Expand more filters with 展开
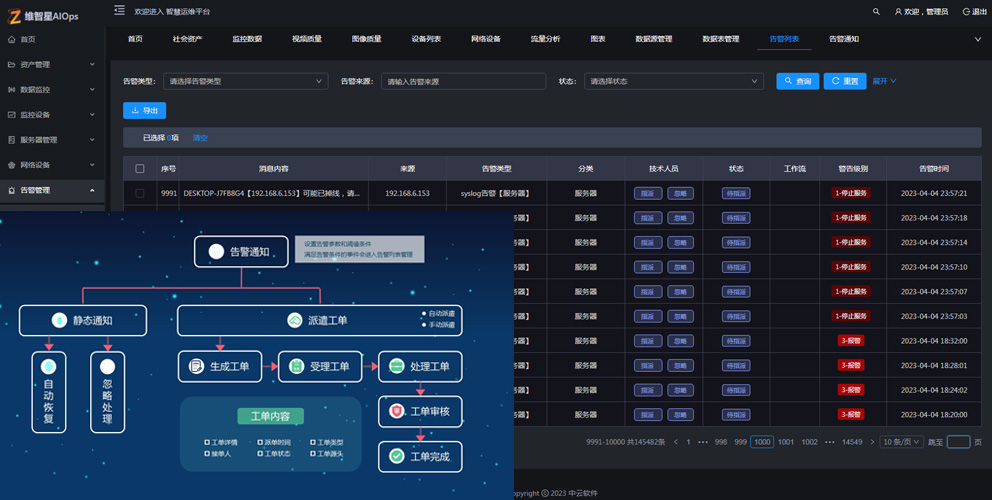The height and width of the screenshot is (500, 992). pyautogui.click(x=884, y=81)
